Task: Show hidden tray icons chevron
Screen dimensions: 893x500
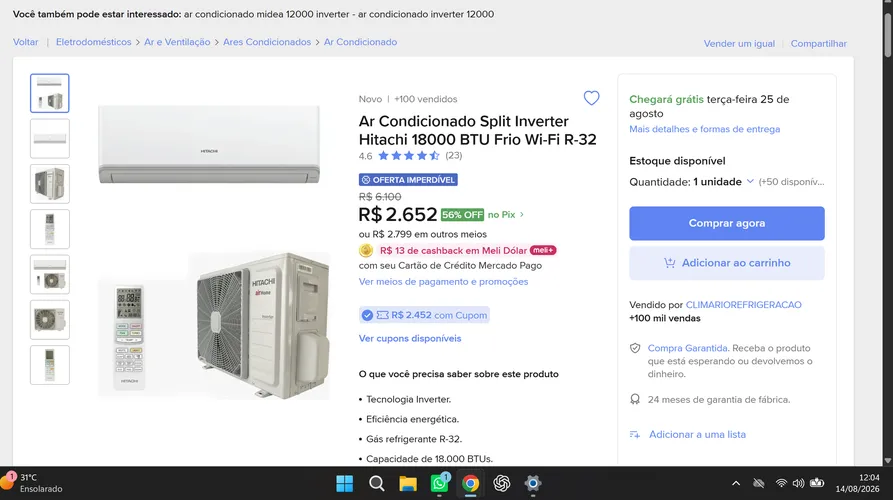Action: click(x=736, y=483)
